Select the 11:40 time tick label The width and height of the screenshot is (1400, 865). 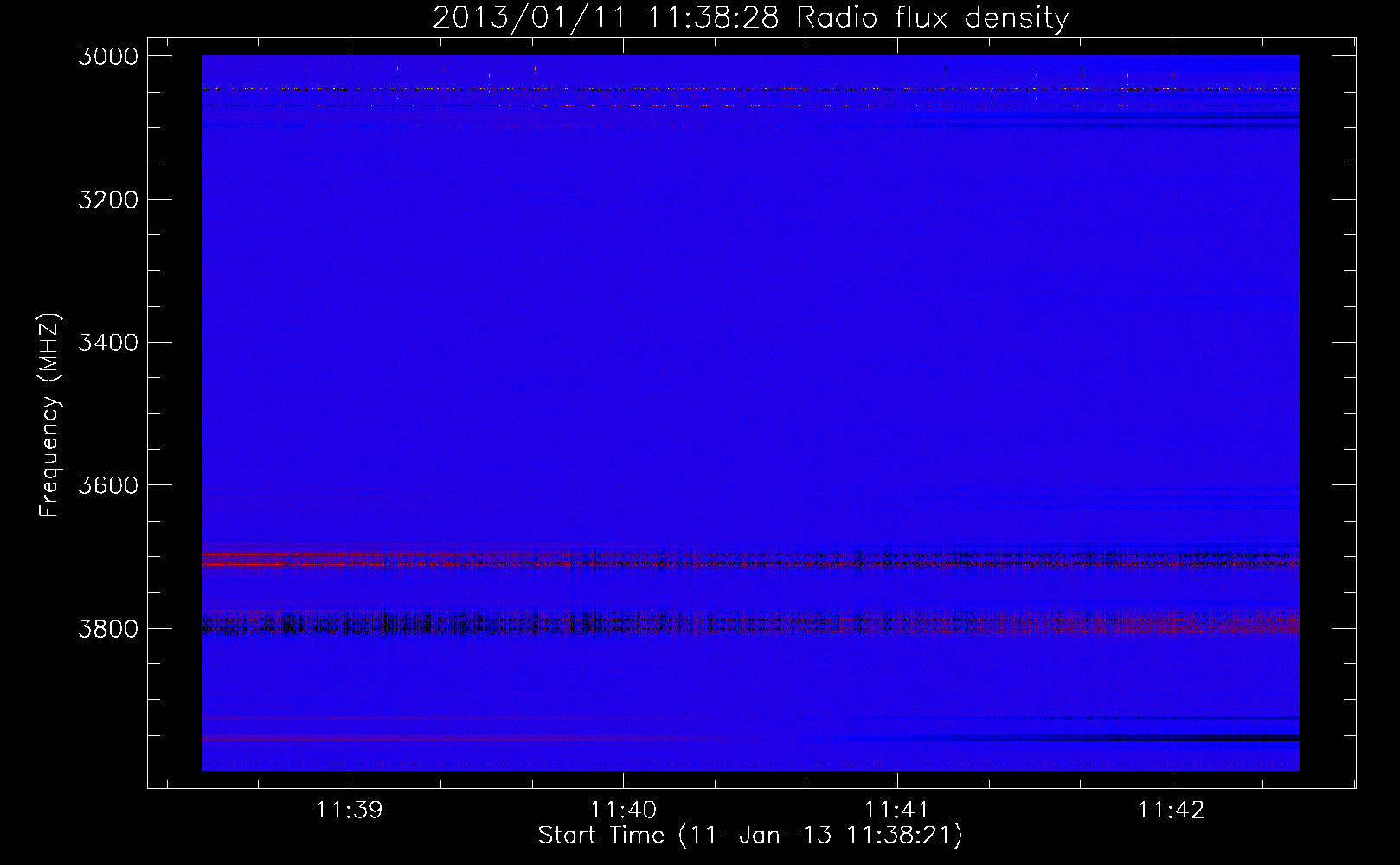(623, 811)
